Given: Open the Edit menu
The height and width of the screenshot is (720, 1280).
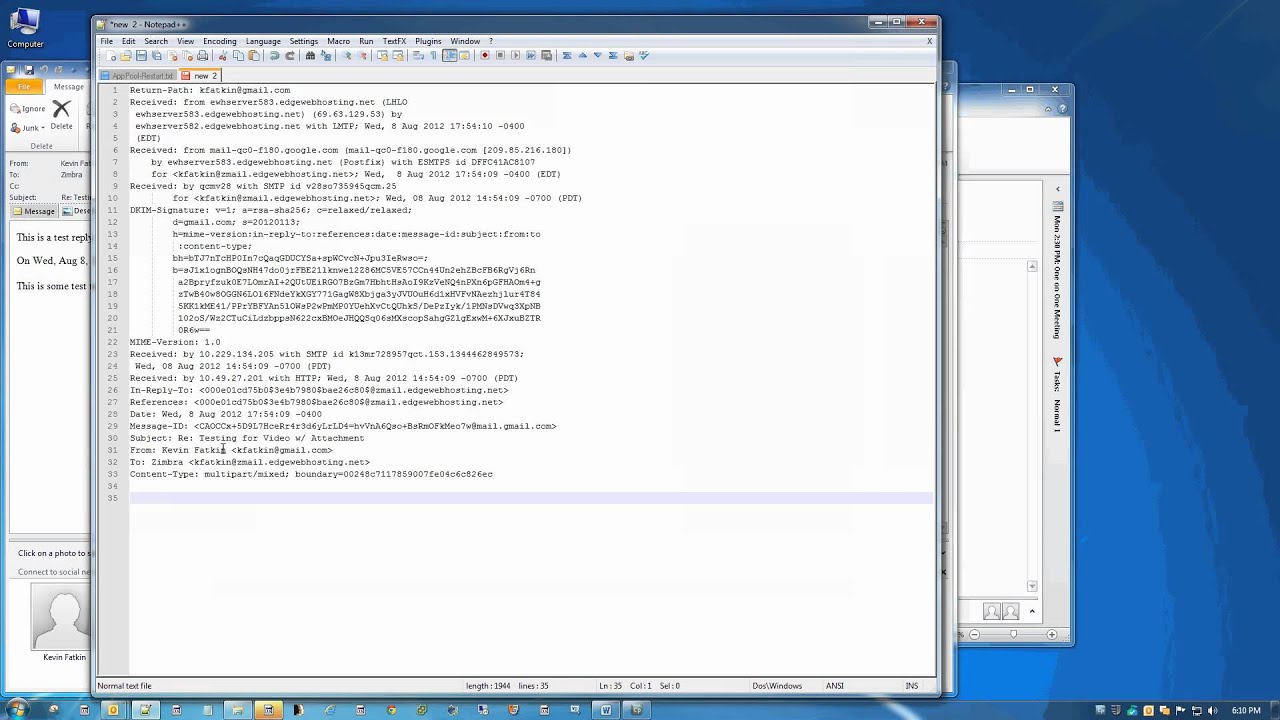Looking at the screenshot, I should (x=129, y=41).
